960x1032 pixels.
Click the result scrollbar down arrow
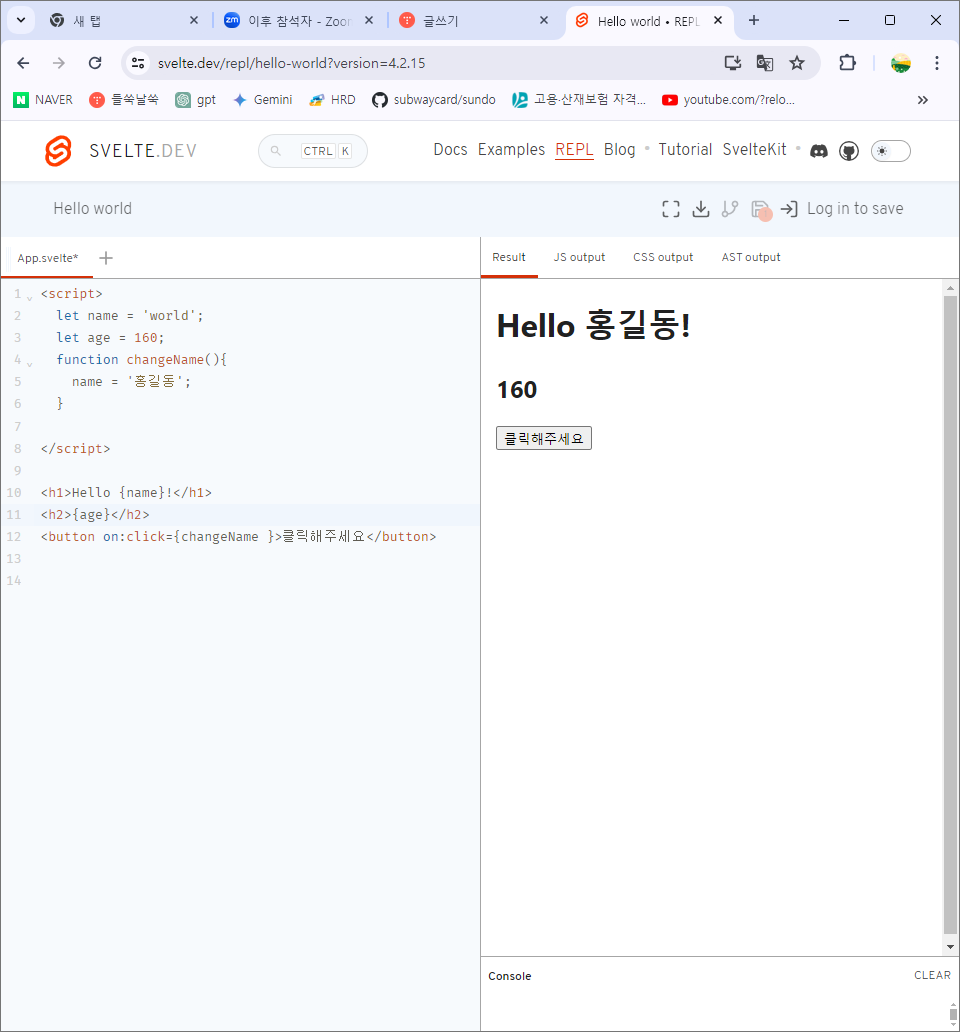click(x=950, y=947)
